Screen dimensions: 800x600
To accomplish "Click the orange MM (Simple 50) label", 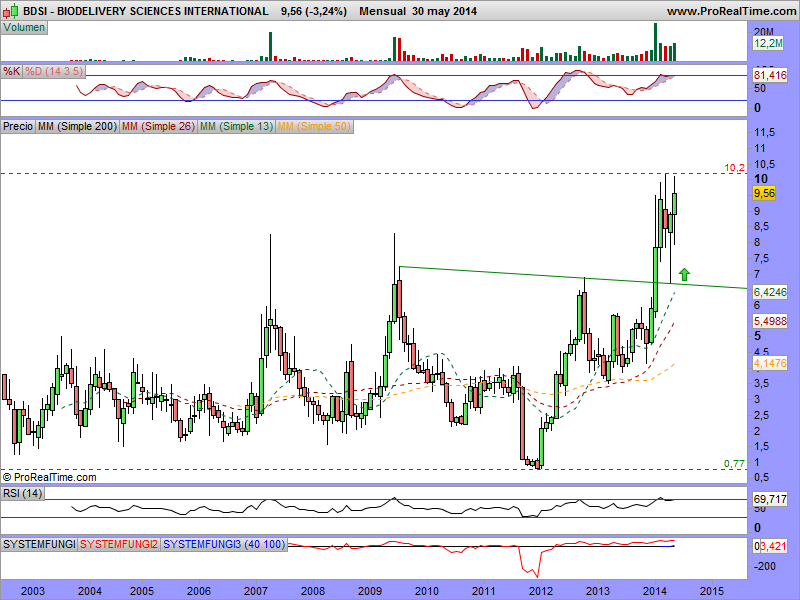I will [x=314, y=126].
